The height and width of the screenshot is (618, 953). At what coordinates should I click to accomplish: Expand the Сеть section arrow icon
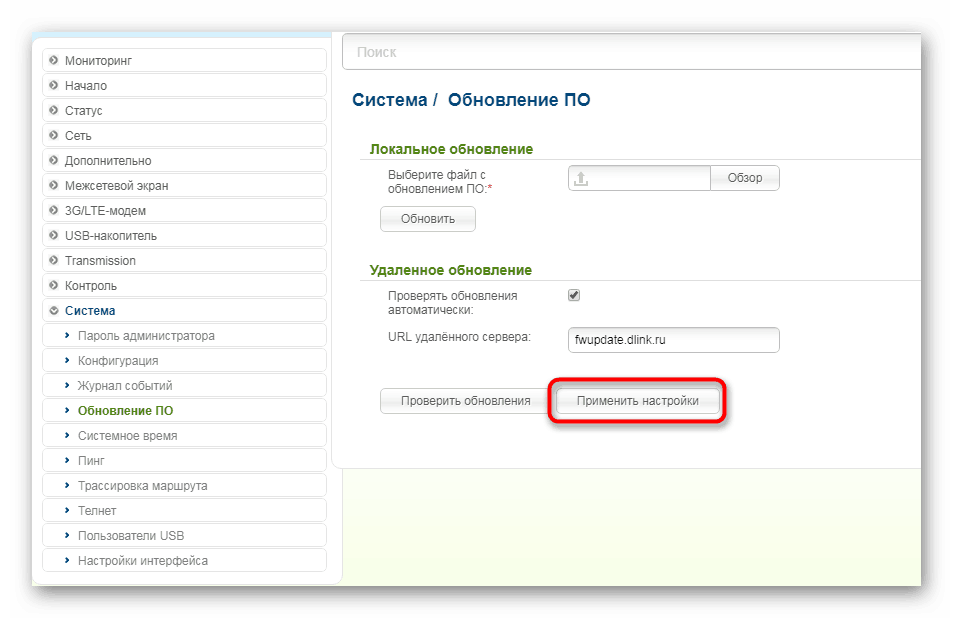53,135
